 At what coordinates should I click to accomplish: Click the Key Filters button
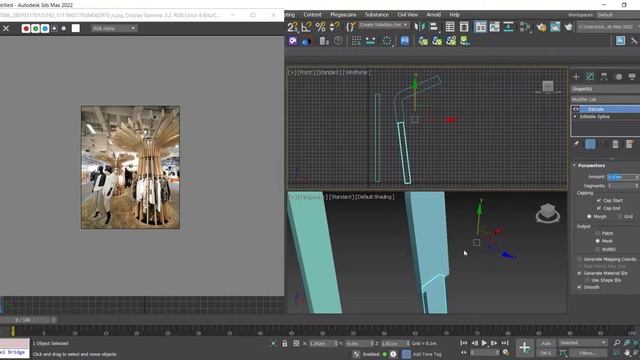click(588, 353)
